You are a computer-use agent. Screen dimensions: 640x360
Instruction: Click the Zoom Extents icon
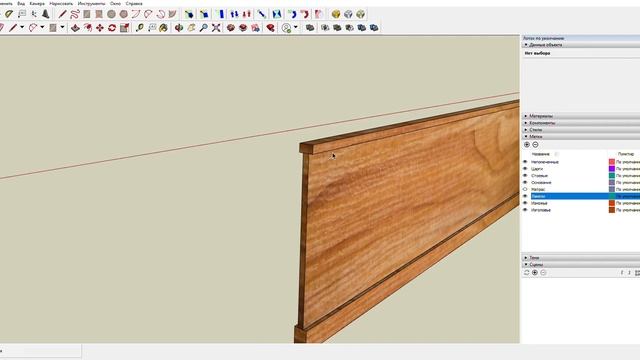(x=216, y=28)
